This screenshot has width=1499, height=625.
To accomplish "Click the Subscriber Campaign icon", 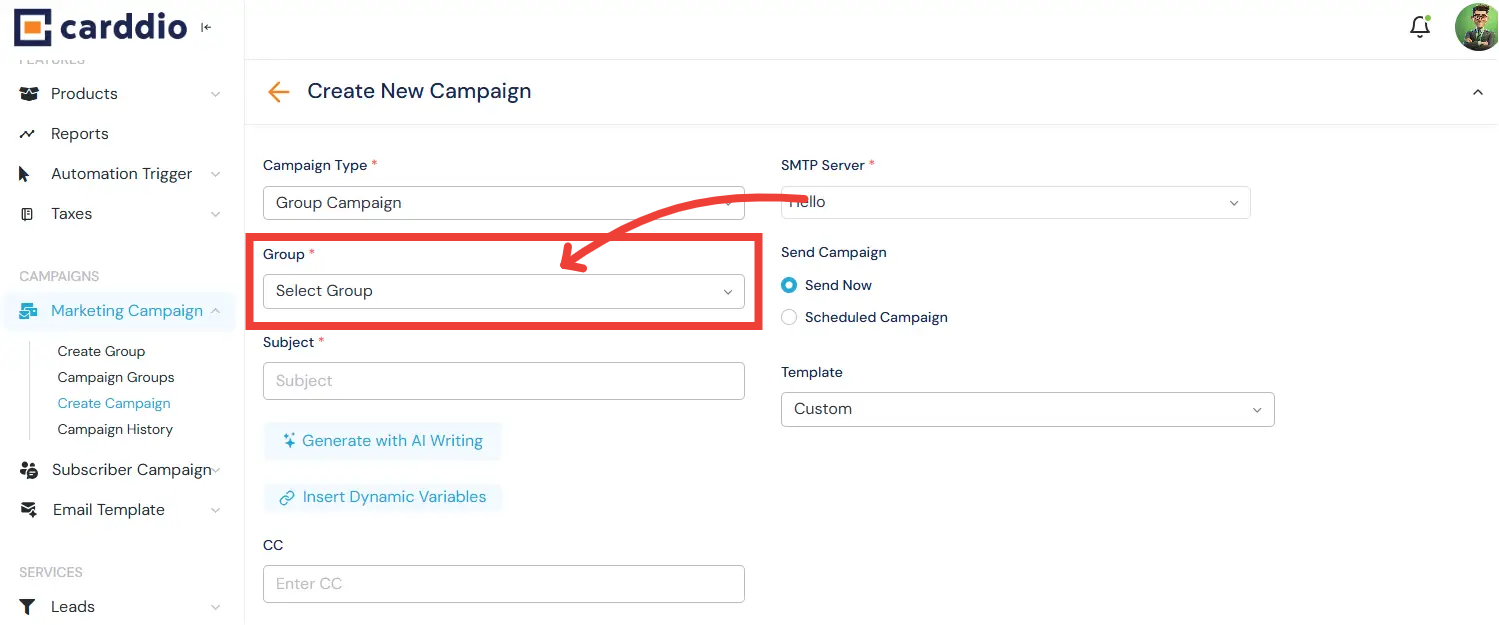I will tap(28, 469).
